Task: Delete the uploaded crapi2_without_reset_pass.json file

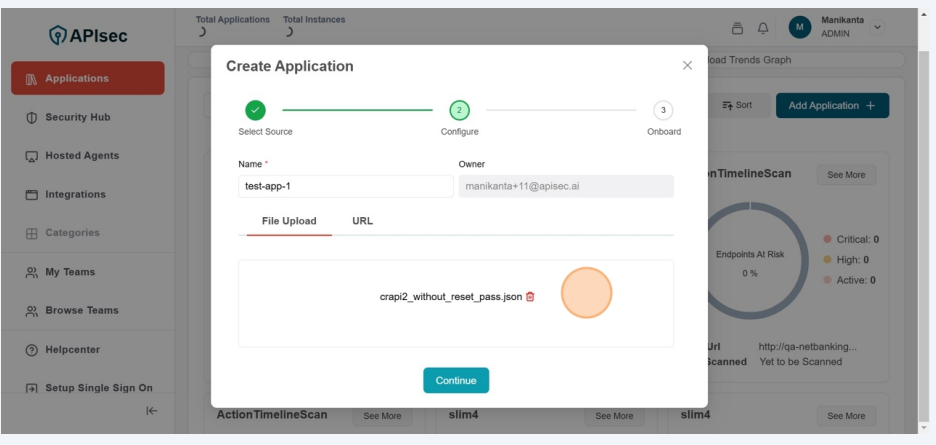Action: click(530, 297)
